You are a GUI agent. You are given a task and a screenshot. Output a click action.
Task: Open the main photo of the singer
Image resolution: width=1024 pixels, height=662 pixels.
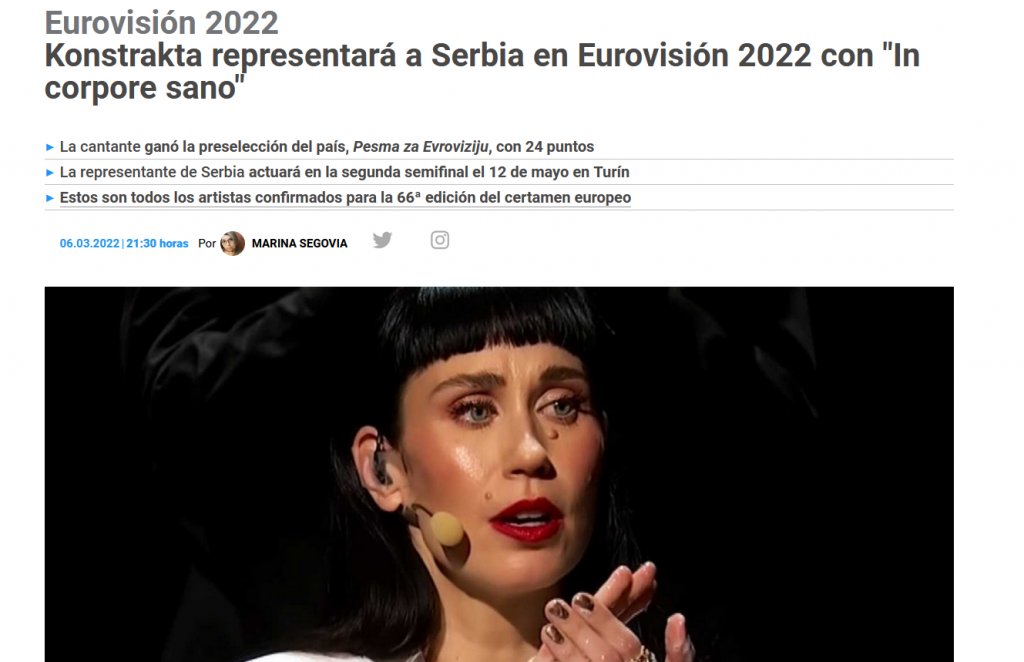pos(499,474)
